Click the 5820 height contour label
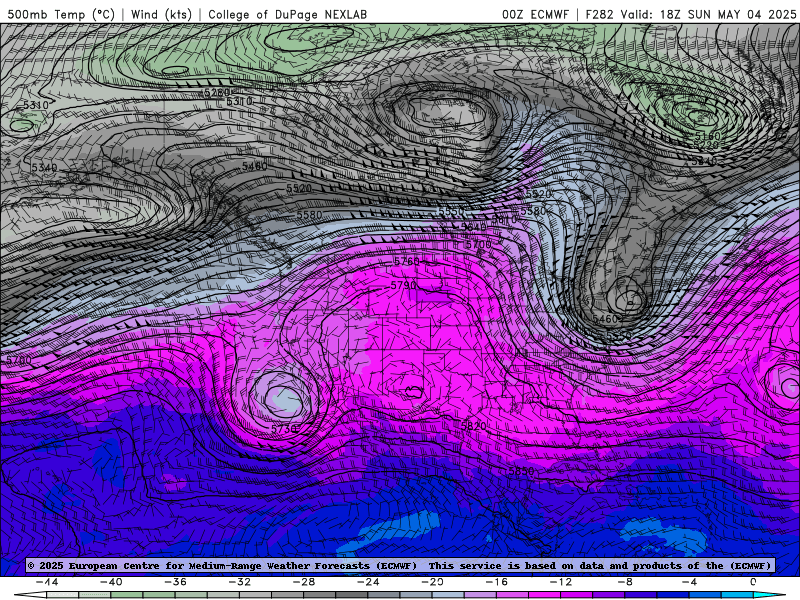The height and width of the screenshot is (600, 800). 473,426
